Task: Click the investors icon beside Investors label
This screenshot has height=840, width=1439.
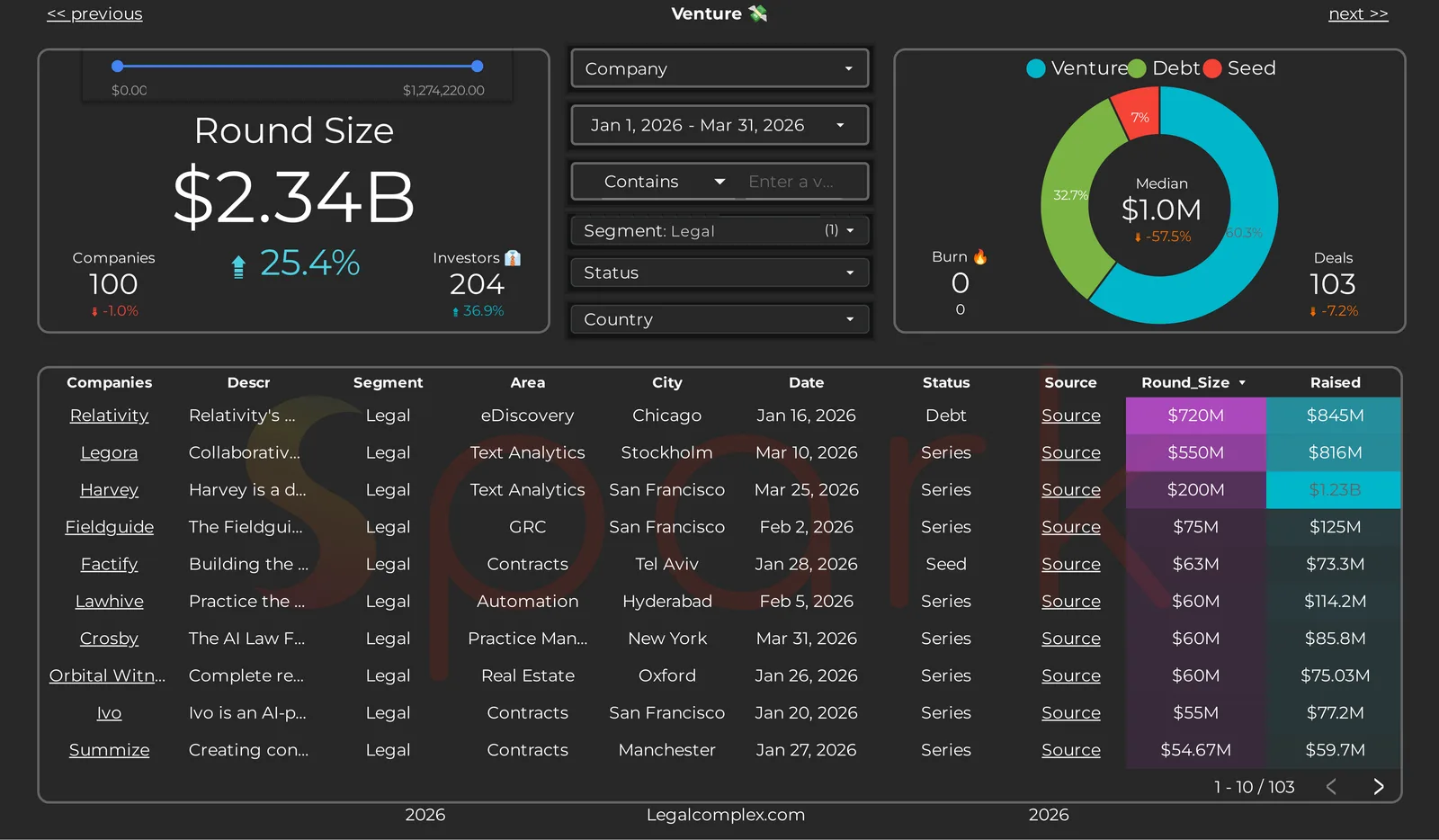Action: pos(513,258)
